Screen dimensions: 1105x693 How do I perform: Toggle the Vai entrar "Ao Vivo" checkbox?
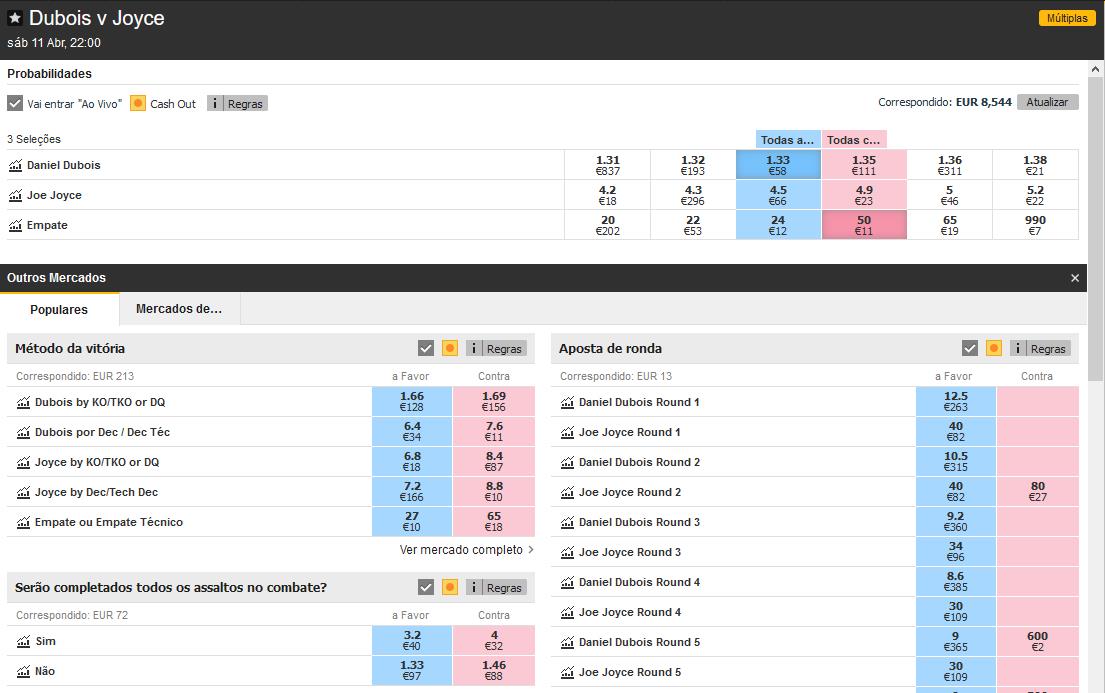point(15,104)
